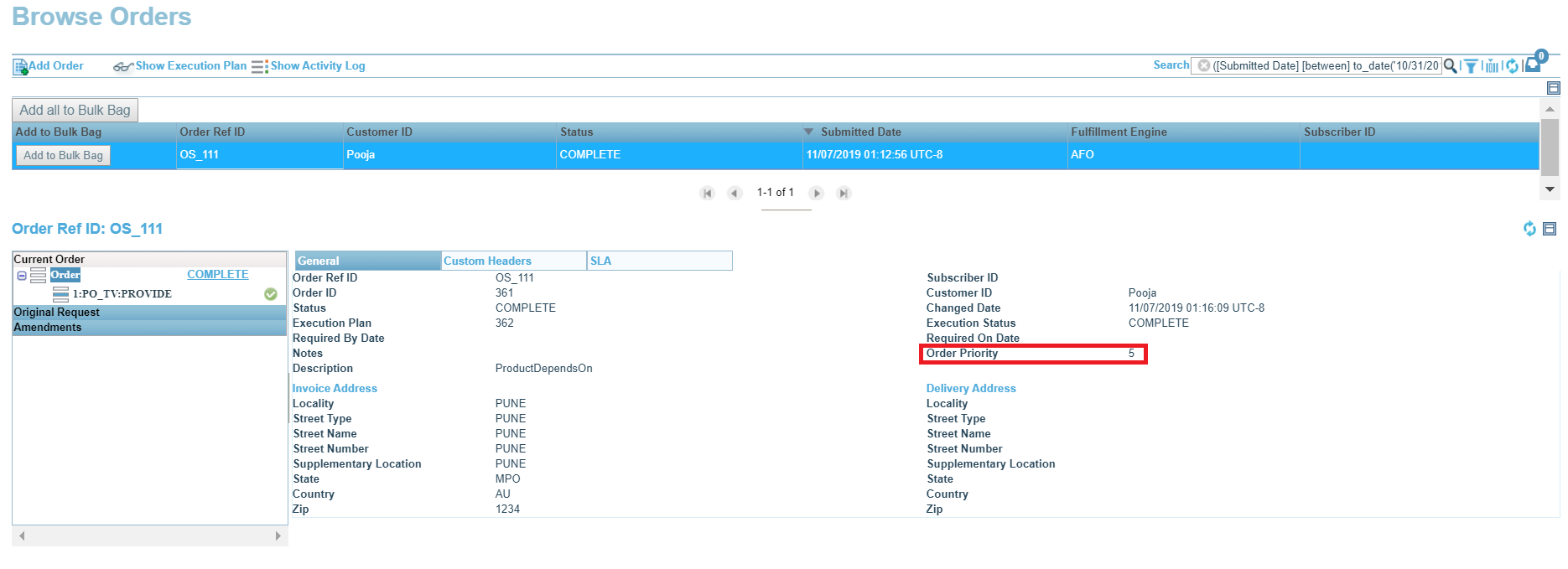The image size is (1568, 569).
Task: Select the 1:PO_TV:PROVIDE tree item
Action: click(x=122, y=294)
